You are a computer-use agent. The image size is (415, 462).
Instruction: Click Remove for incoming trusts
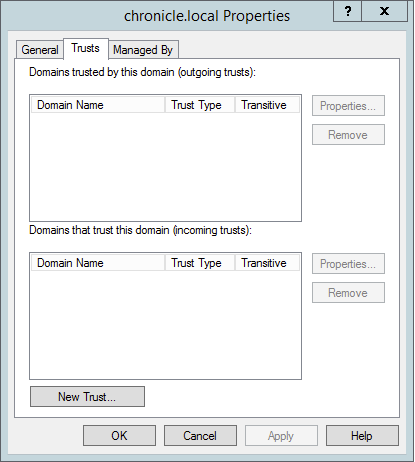point(348,293)
